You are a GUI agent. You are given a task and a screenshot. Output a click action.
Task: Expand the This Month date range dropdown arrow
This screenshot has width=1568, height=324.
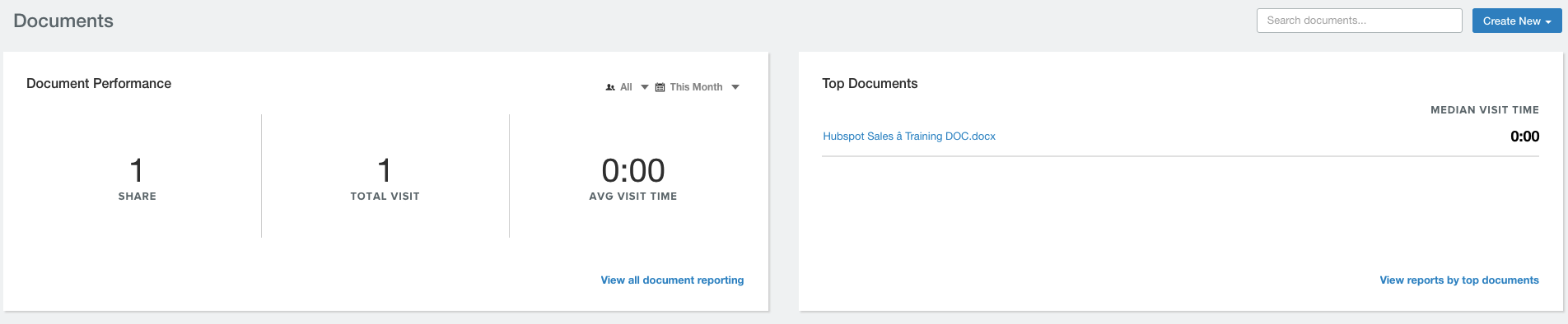click(735, 87)
